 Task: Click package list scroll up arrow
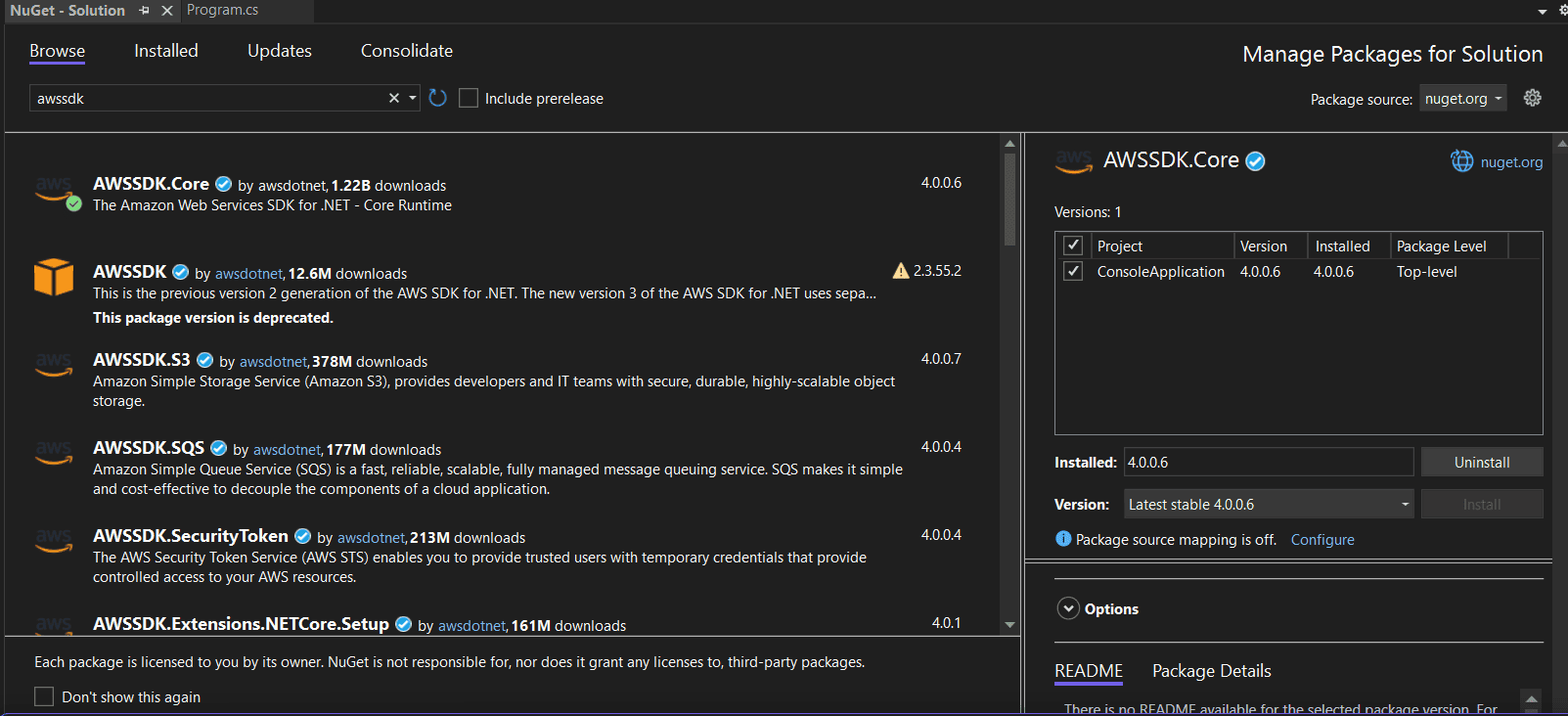[x=1009, y=144]
